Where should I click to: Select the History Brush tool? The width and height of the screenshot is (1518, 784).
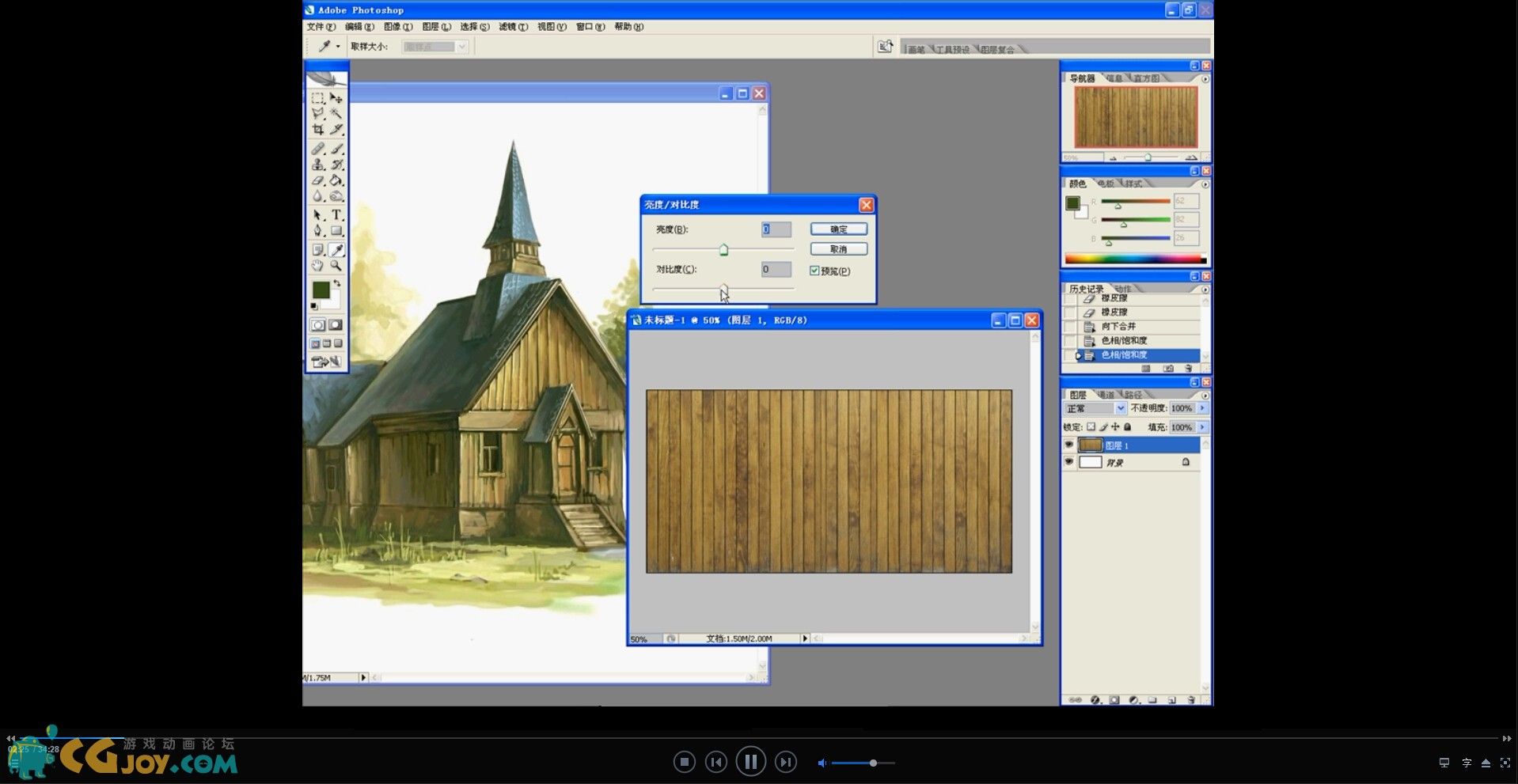click(336, 165)
